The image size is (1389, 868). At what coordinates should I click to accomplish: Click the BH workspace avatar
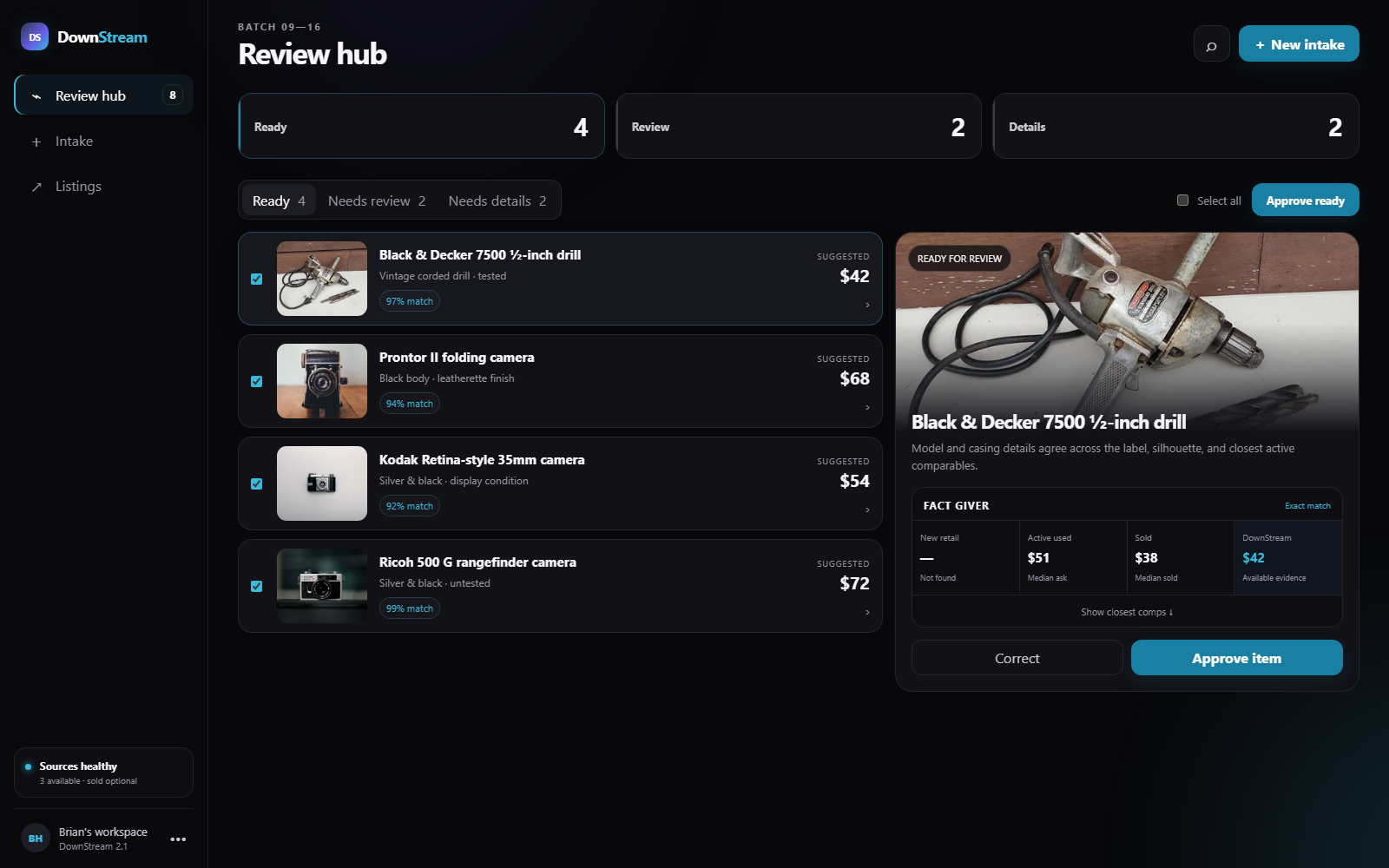tap(36, 838)
